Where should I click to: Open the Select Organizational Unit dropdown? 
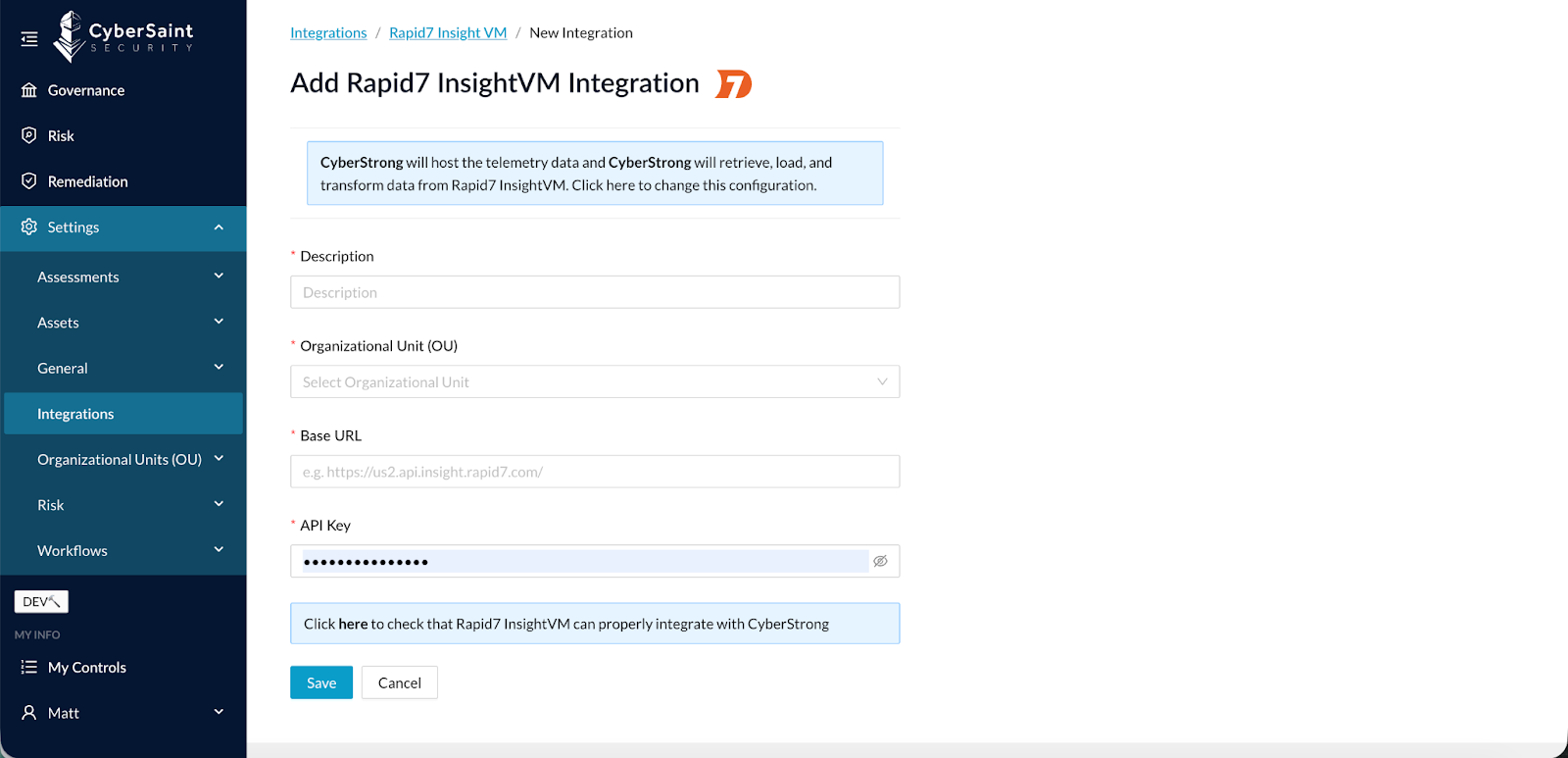(x=594, y=382)
